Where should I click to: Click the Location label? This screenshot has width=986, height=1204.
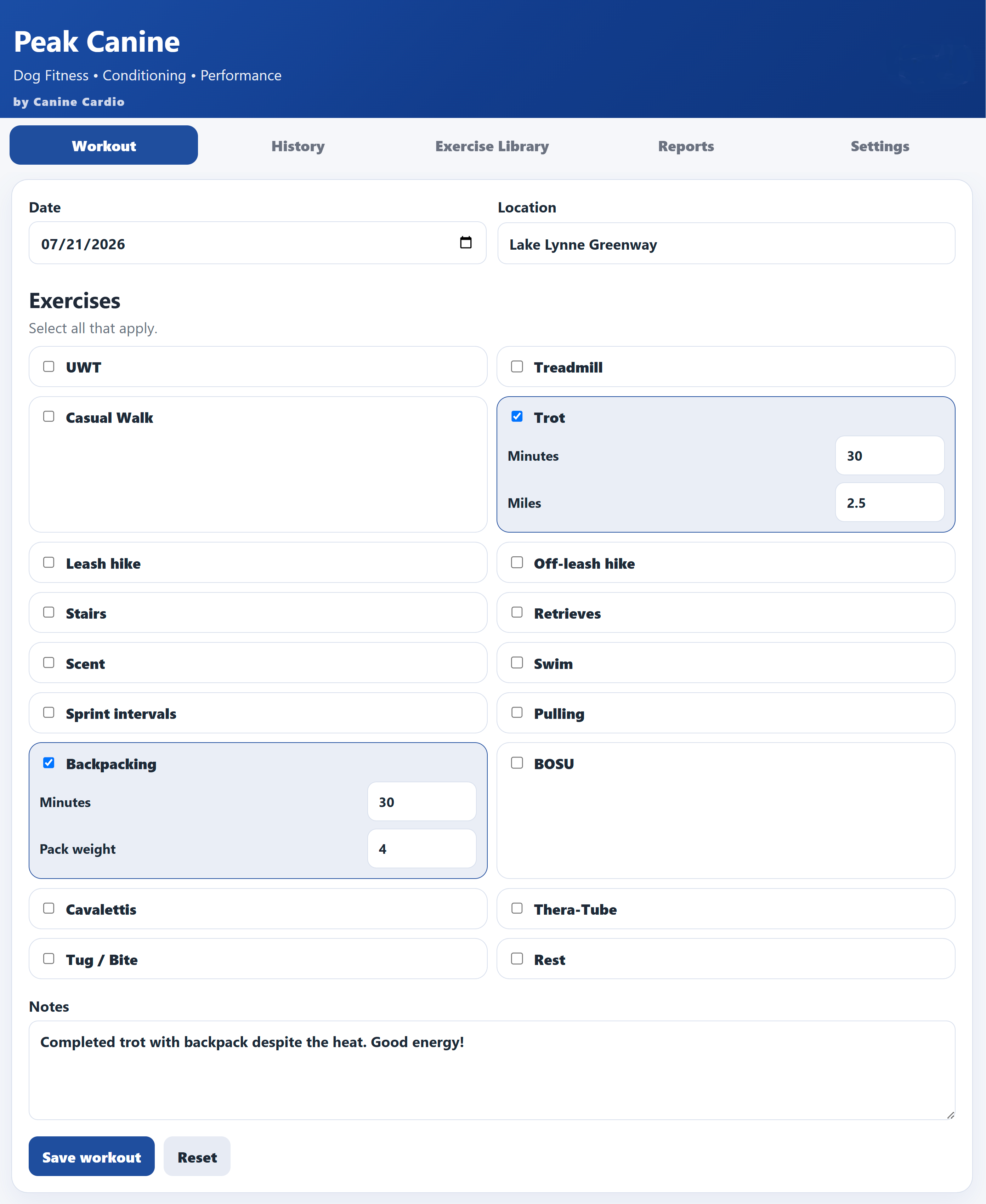(x=527, y=207)
